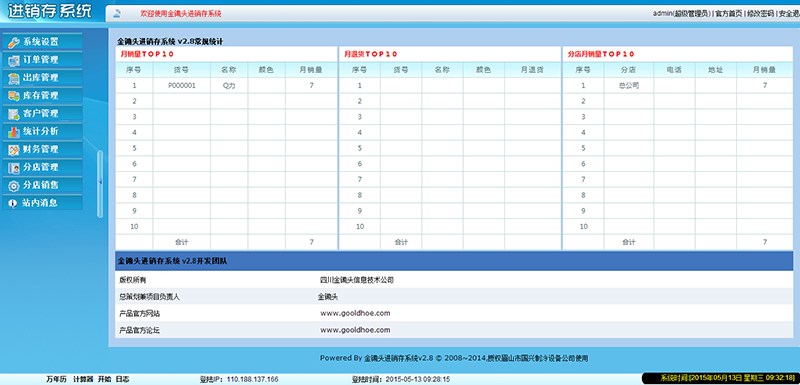Viewport: 800px width, 385px height.
Task: Click the 分店 column header
Action: tap(629, 70)
